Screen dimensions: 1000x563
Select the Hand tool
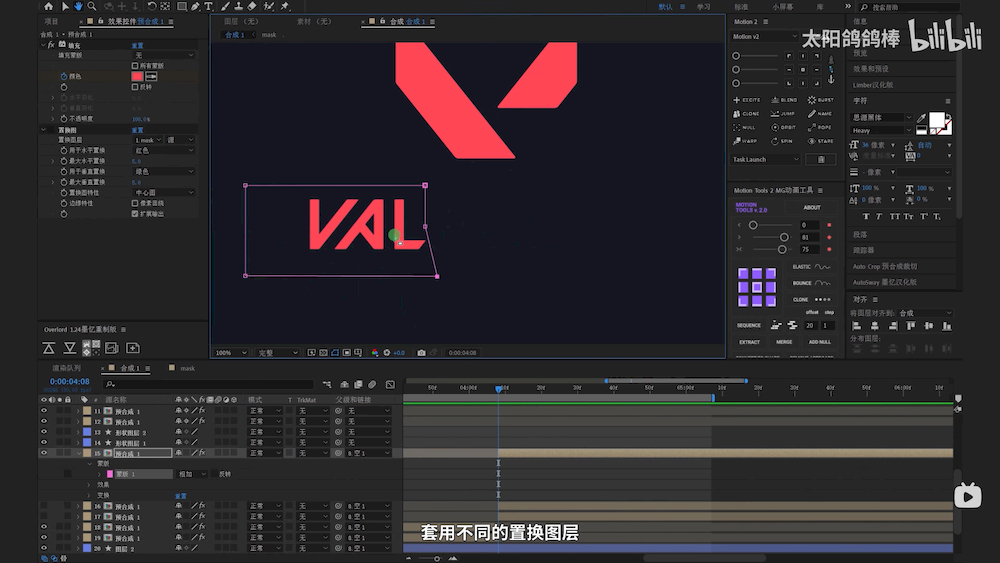pos(78,6)
